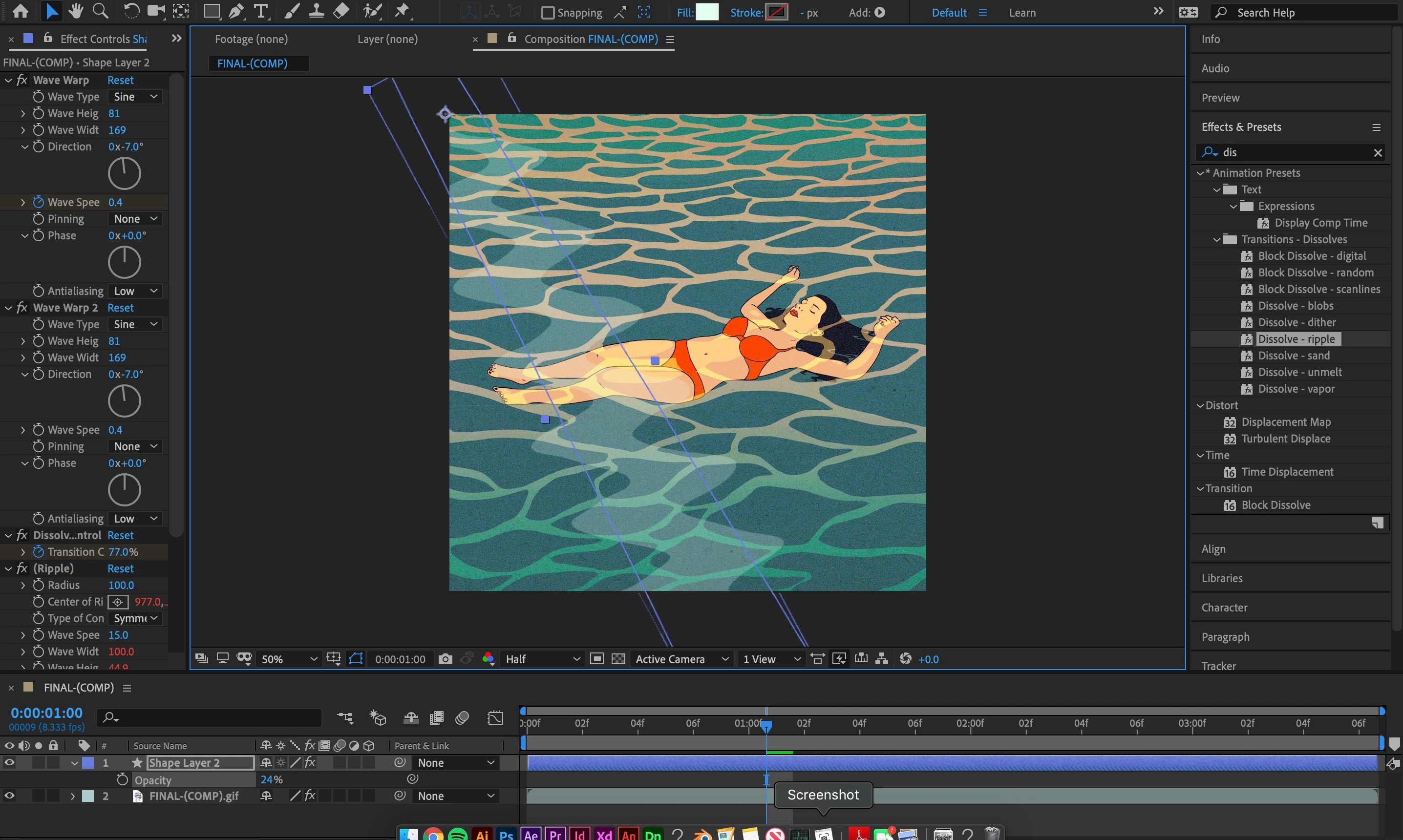This screenshot has height=840, width=1403.
Task: Click the Learn workspace link
Action: [1022, 12]
